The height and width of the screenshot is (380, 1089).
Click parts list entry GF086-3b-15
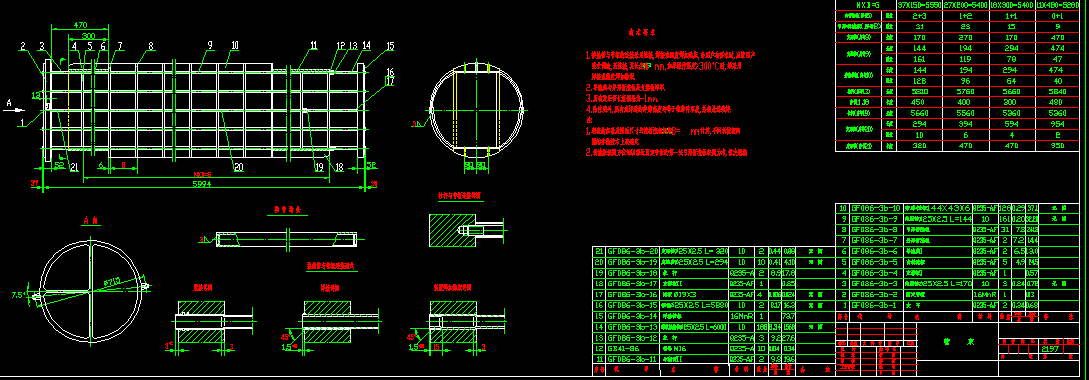632,304
